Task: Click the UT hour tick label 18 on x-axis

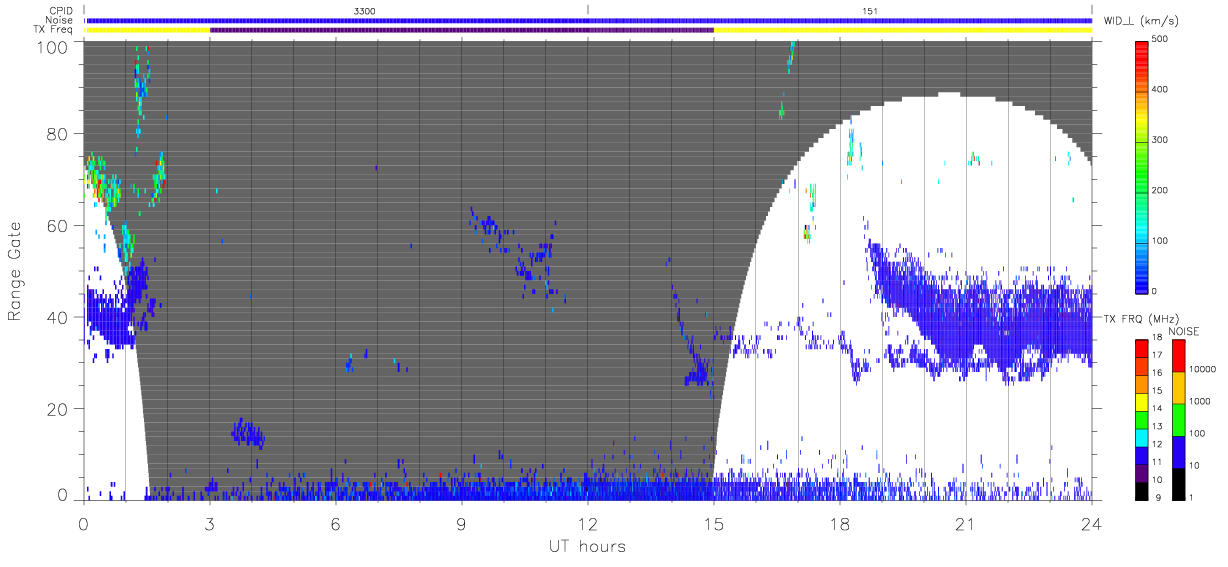Action: (x=840, y=523)
